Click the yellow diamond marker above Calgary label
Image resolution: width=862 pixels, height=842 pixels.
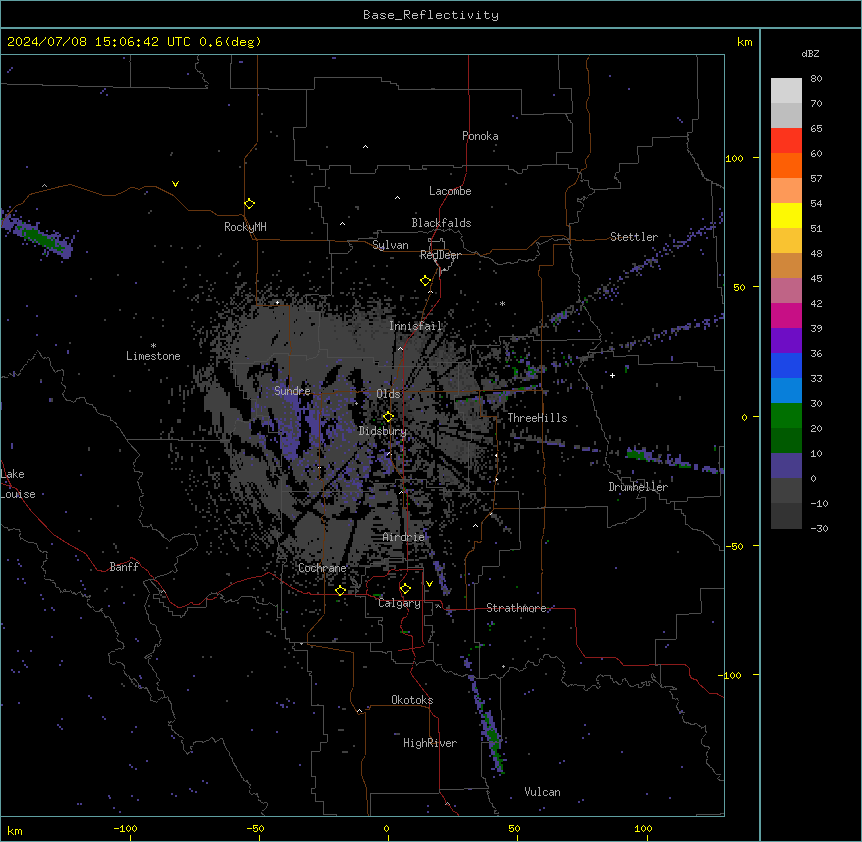pos(405,589)
